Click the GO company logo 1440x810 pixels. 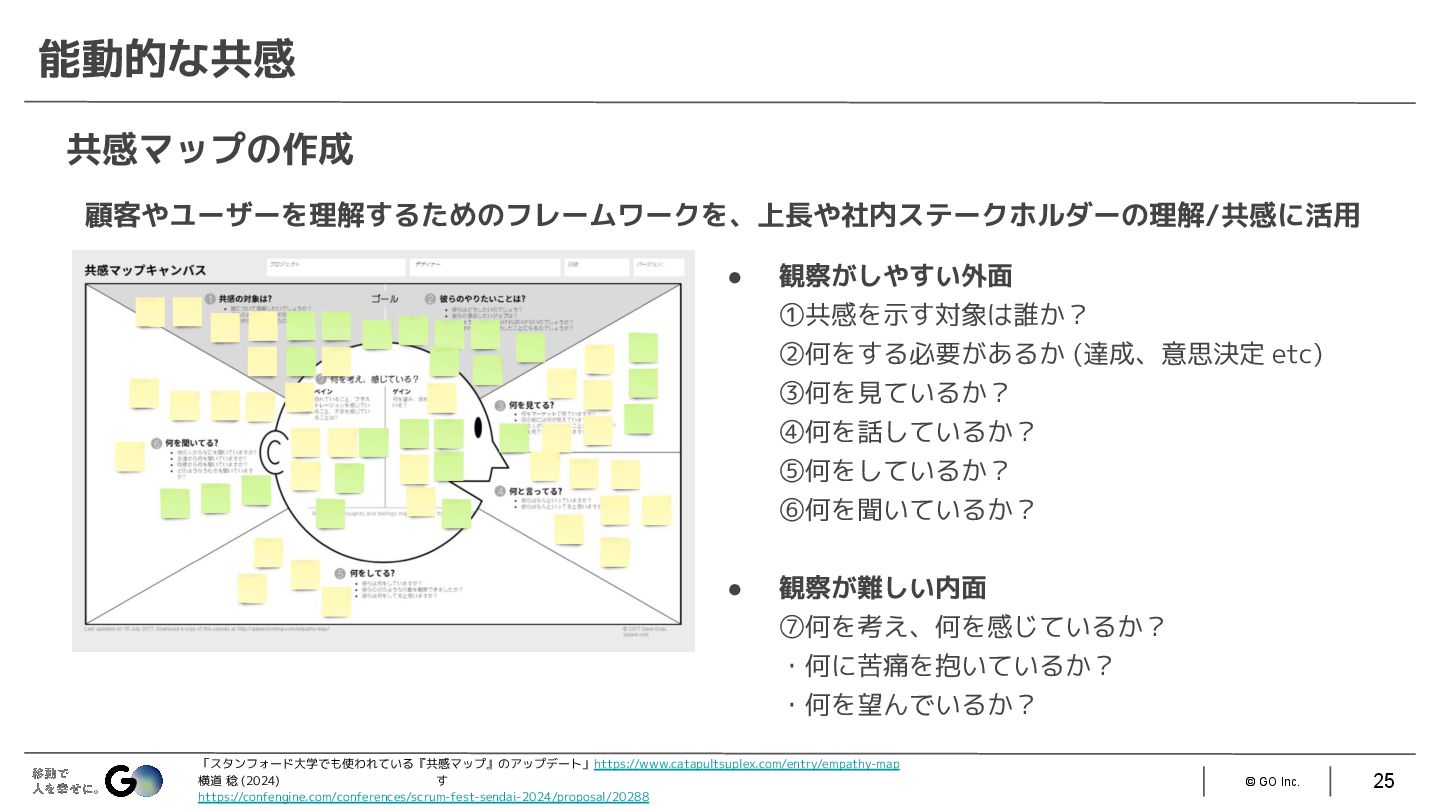click(134, 781)
